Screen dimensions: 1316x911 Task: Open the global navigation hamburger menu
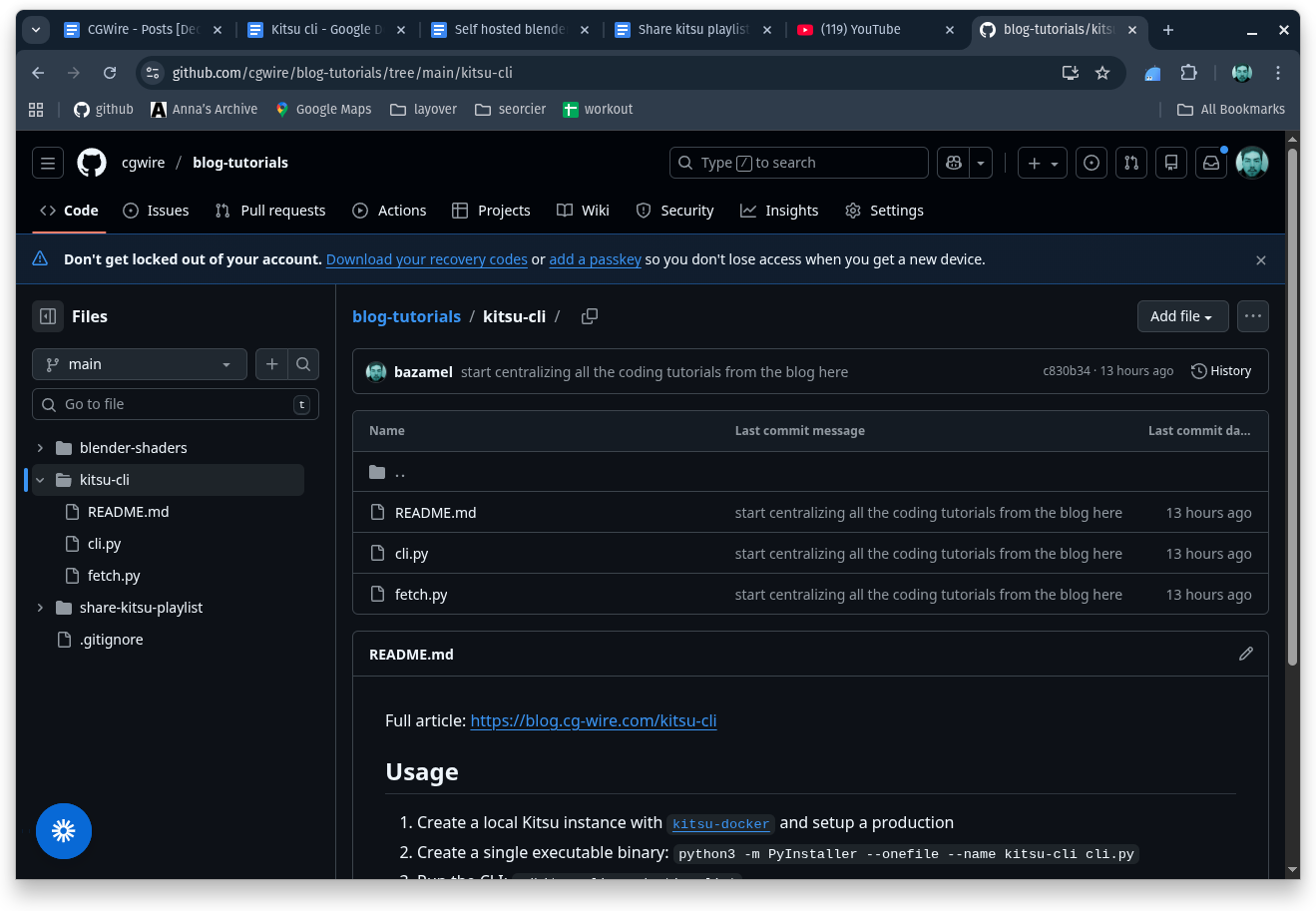(x=47, y=162)
